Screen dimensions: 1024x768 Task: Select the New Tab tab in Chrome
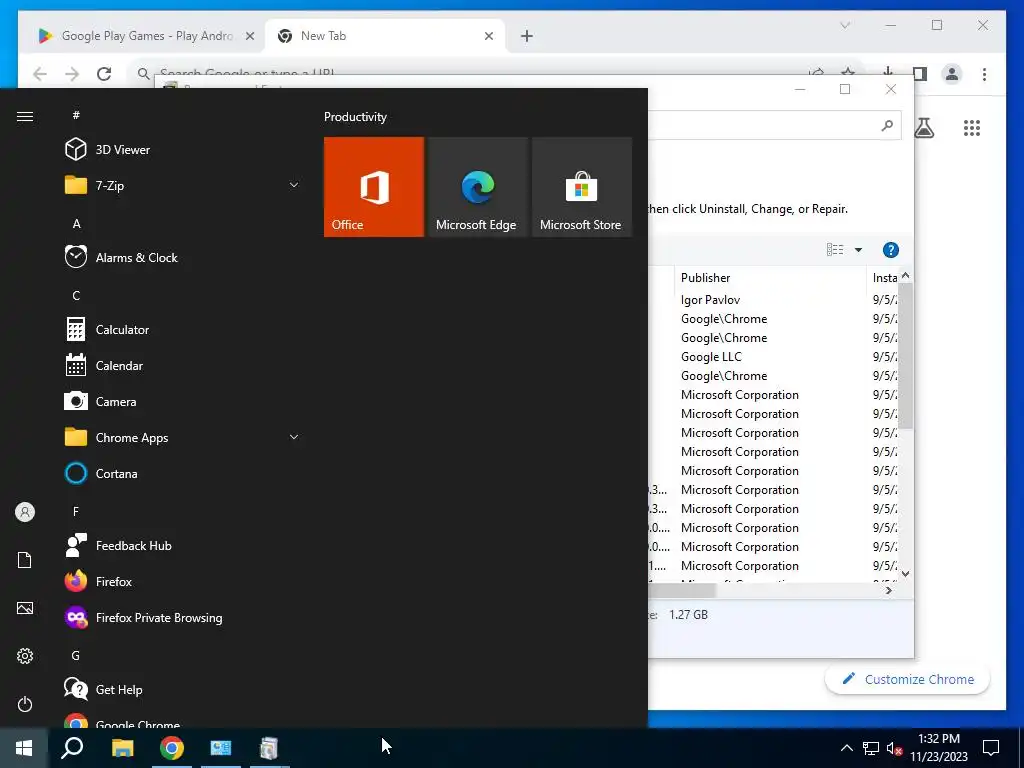click(x=384, y=36)
